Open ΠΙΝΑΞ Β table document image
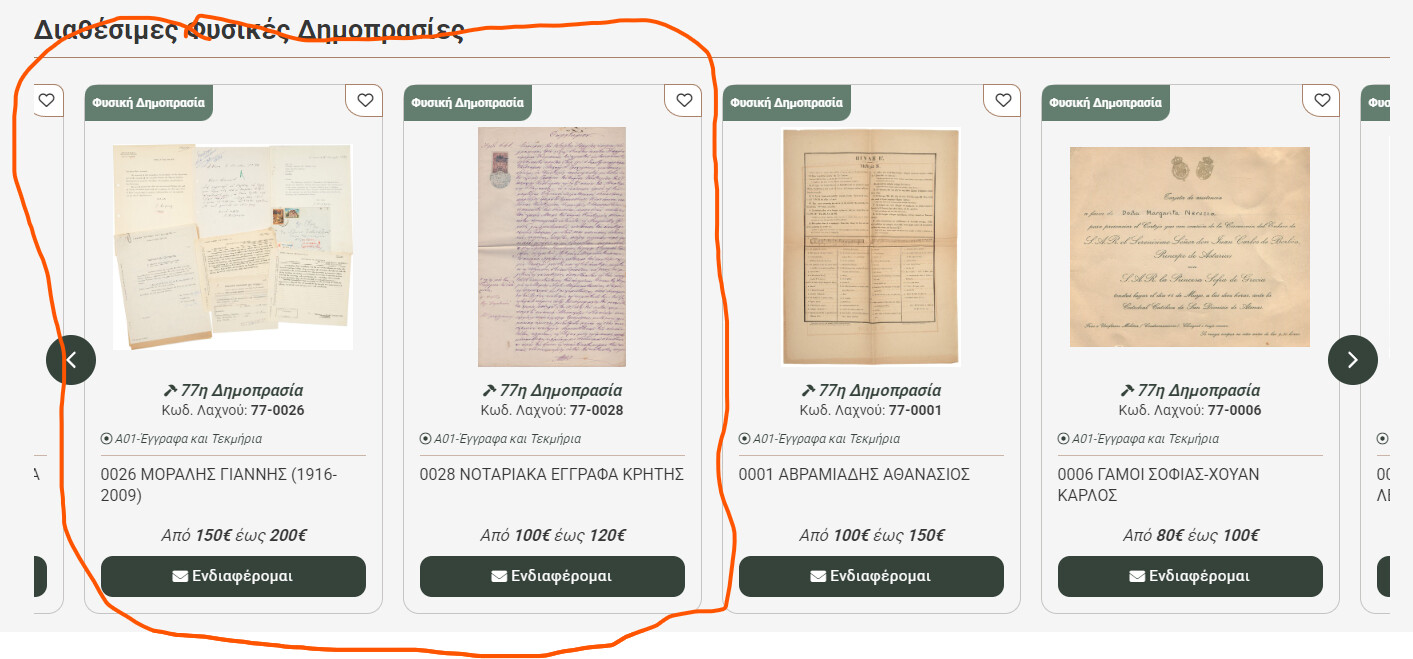The image size is (1413, 659). (x=871, y=246)
